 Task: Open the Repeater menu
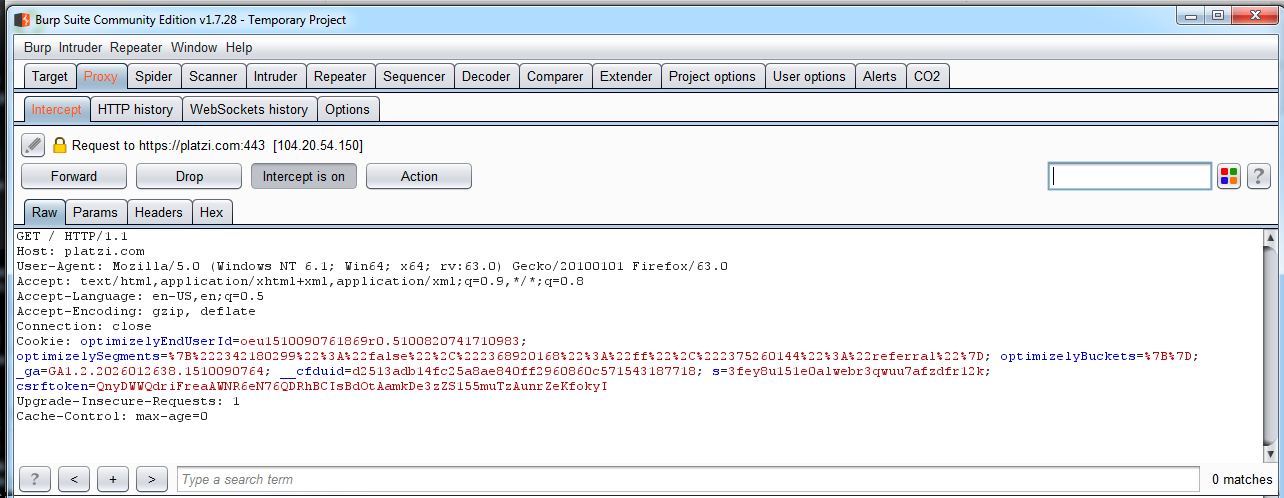pyautogui.click(x=136, y=47)
